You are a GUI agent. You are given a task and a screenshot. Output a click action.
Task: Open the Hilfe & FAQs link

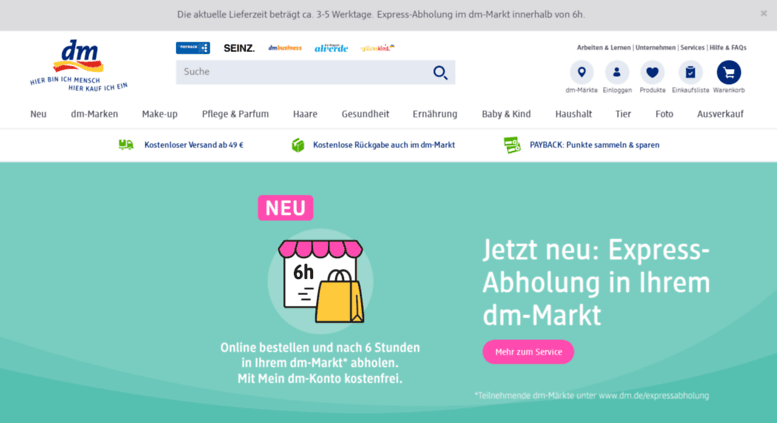tap(728, 48)
